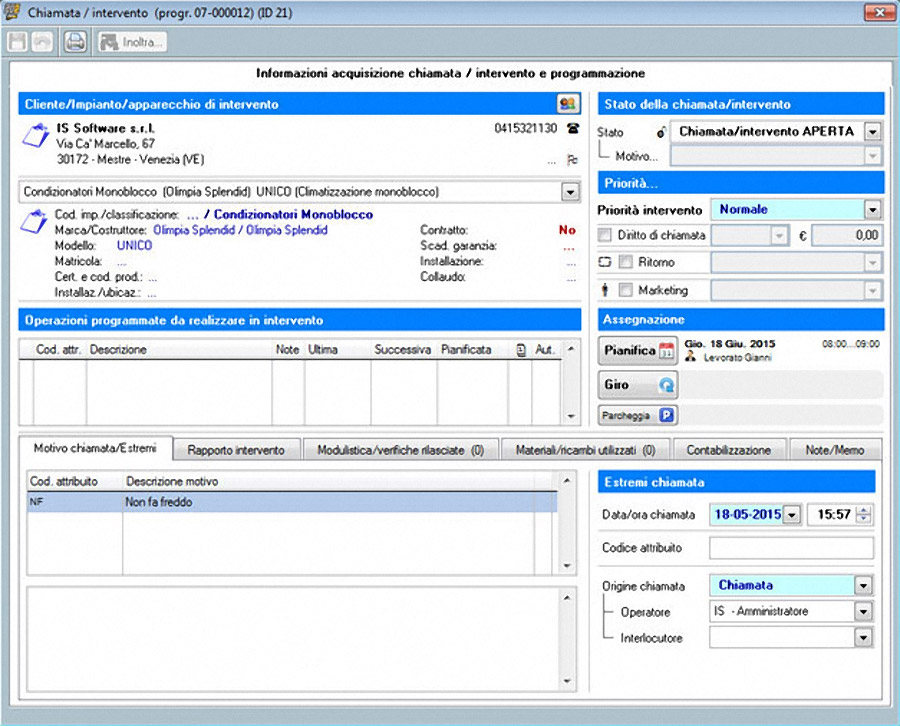Tick the Ritorno checkbox
Viewport: 900px width, 726px height.
point(625,262)
